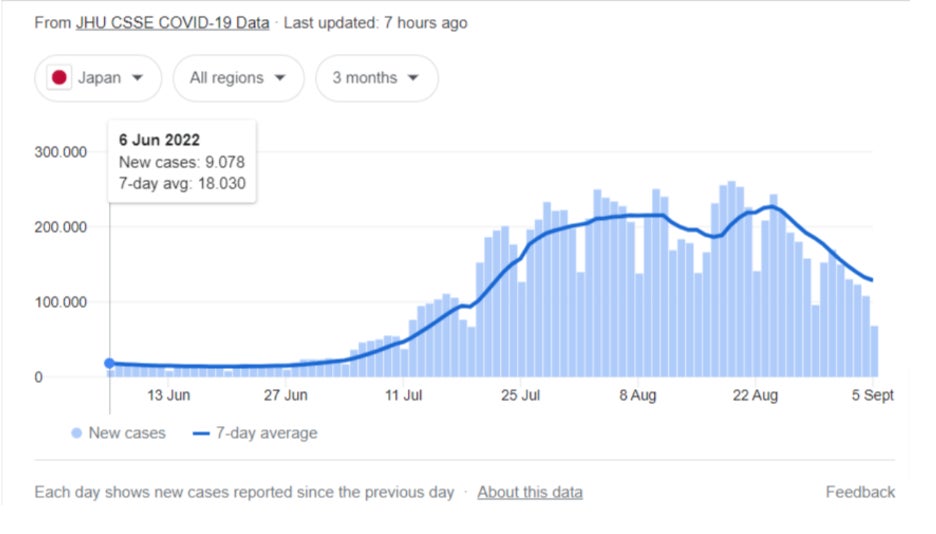This screenshot has width=936, height=534.
Task: Click the arrow beside 3 months
Action: [413, 78]
